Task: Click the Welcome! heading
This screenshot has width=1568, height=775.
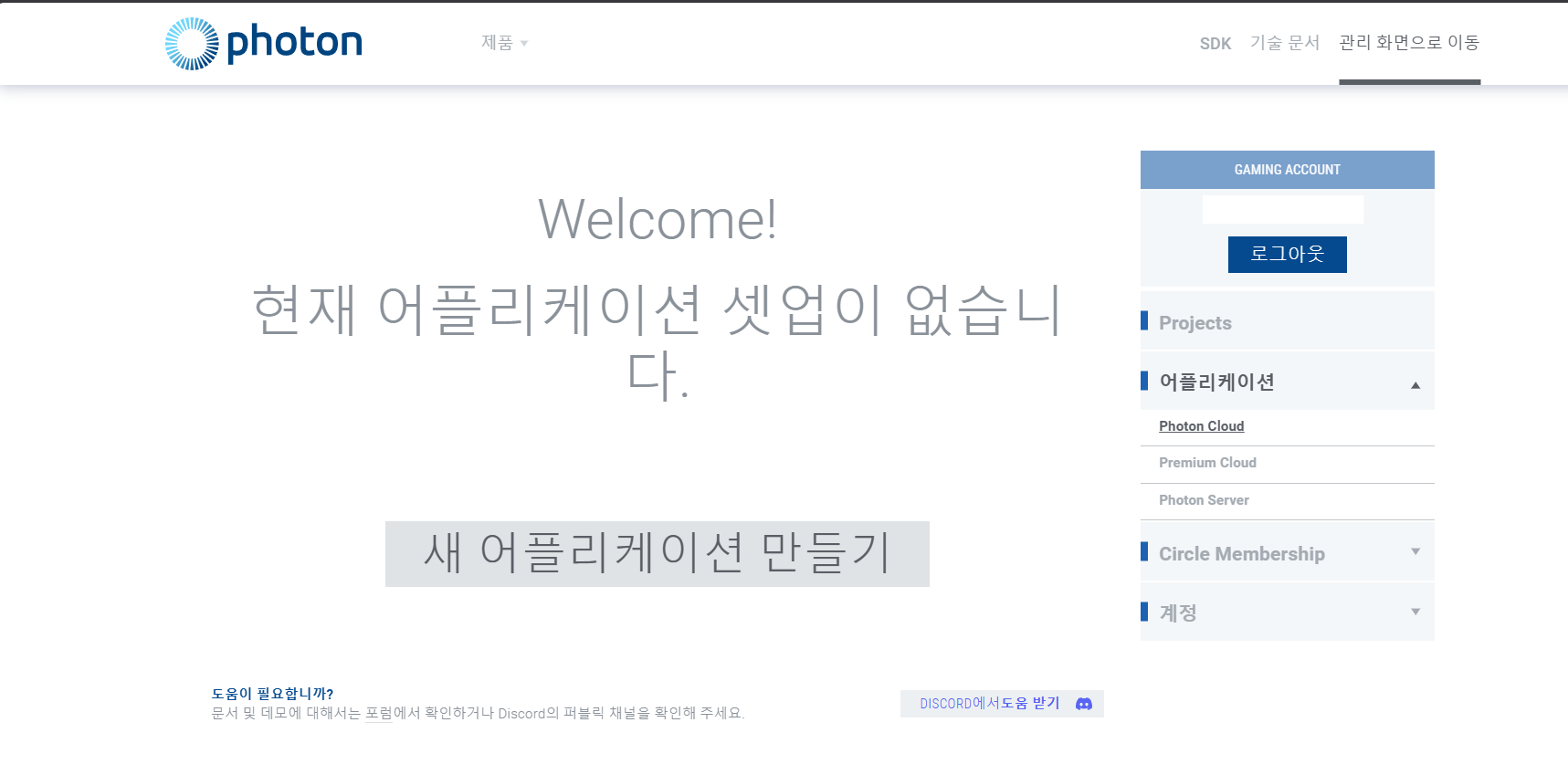Action: pyautogui.click(x=658, y=220)
